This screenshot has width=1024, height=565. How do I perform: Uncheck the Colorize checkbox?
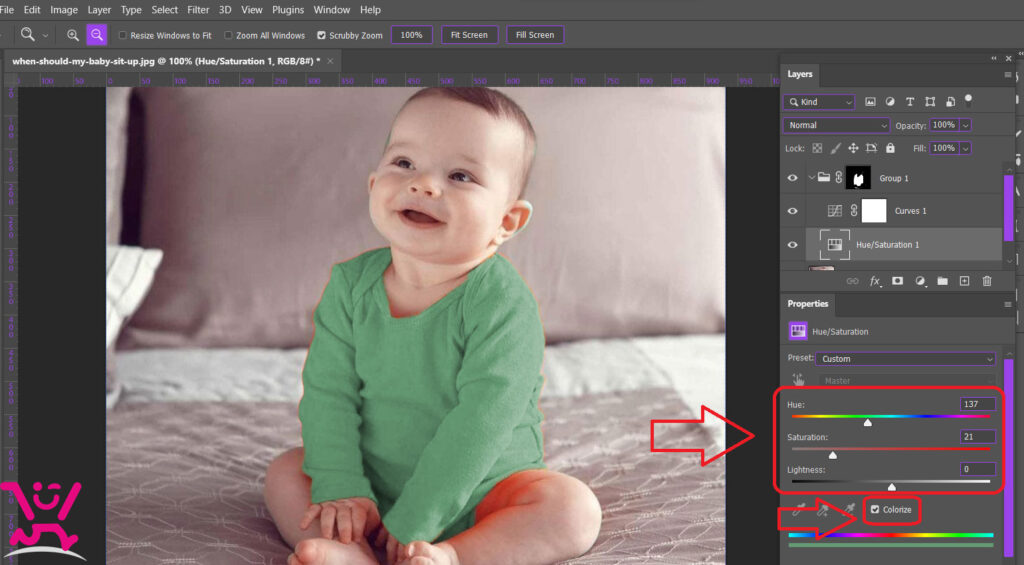point(875,509)
